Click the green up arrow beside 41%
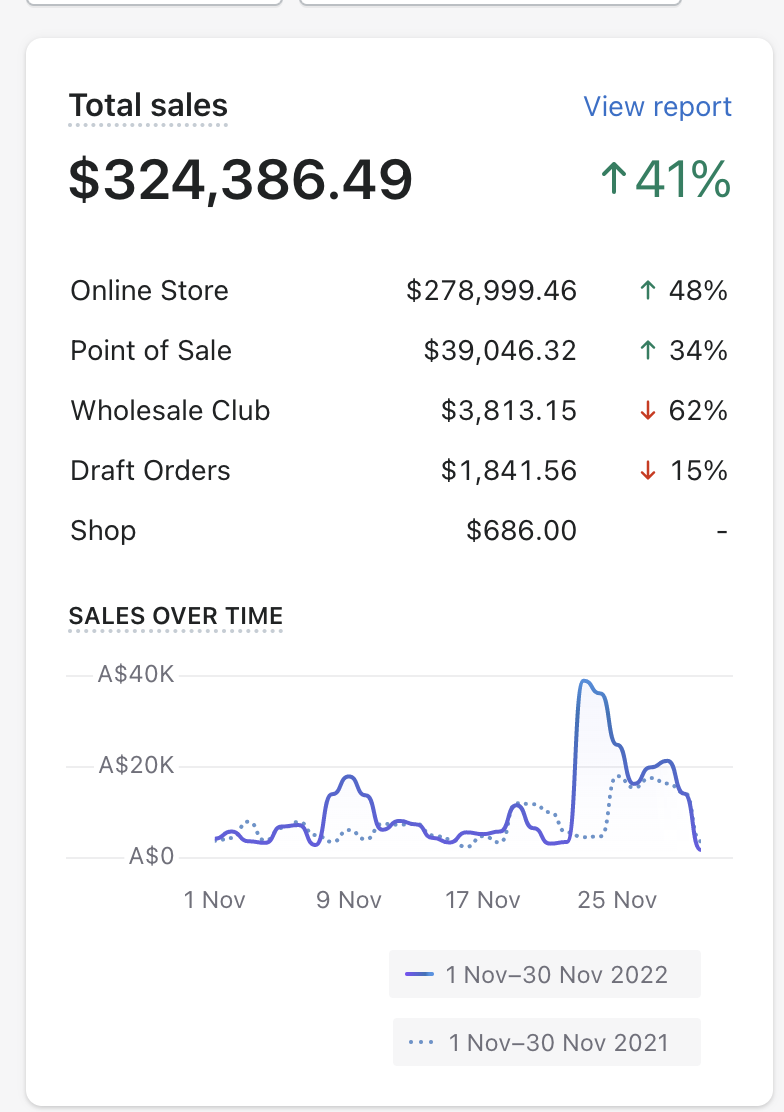Viewport: 784px width, 1112px height. click(x=613, y=180)
